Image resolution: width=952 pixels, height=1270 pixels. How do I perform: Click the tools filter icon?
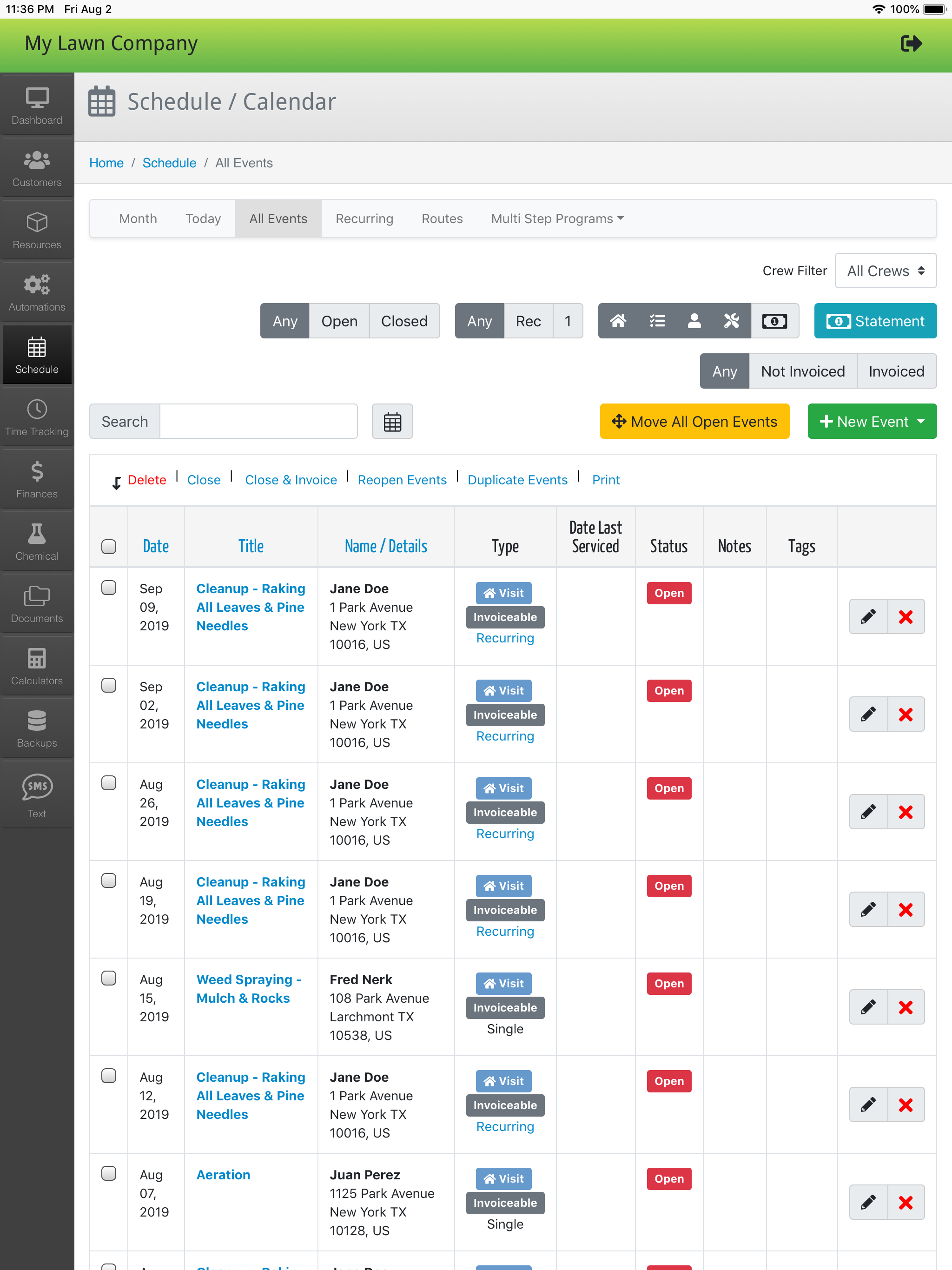point(731,321)
